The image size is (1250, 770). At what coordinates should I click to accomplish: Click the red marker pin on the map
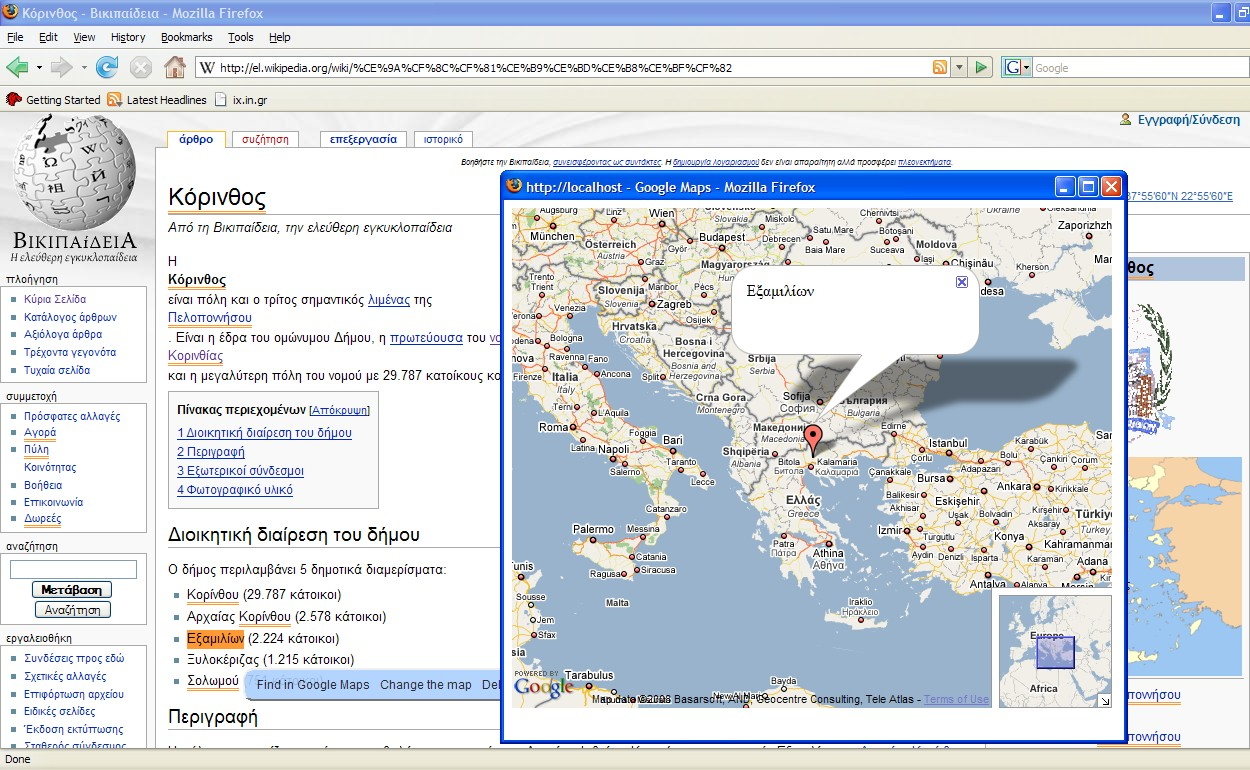coord(814,440)
